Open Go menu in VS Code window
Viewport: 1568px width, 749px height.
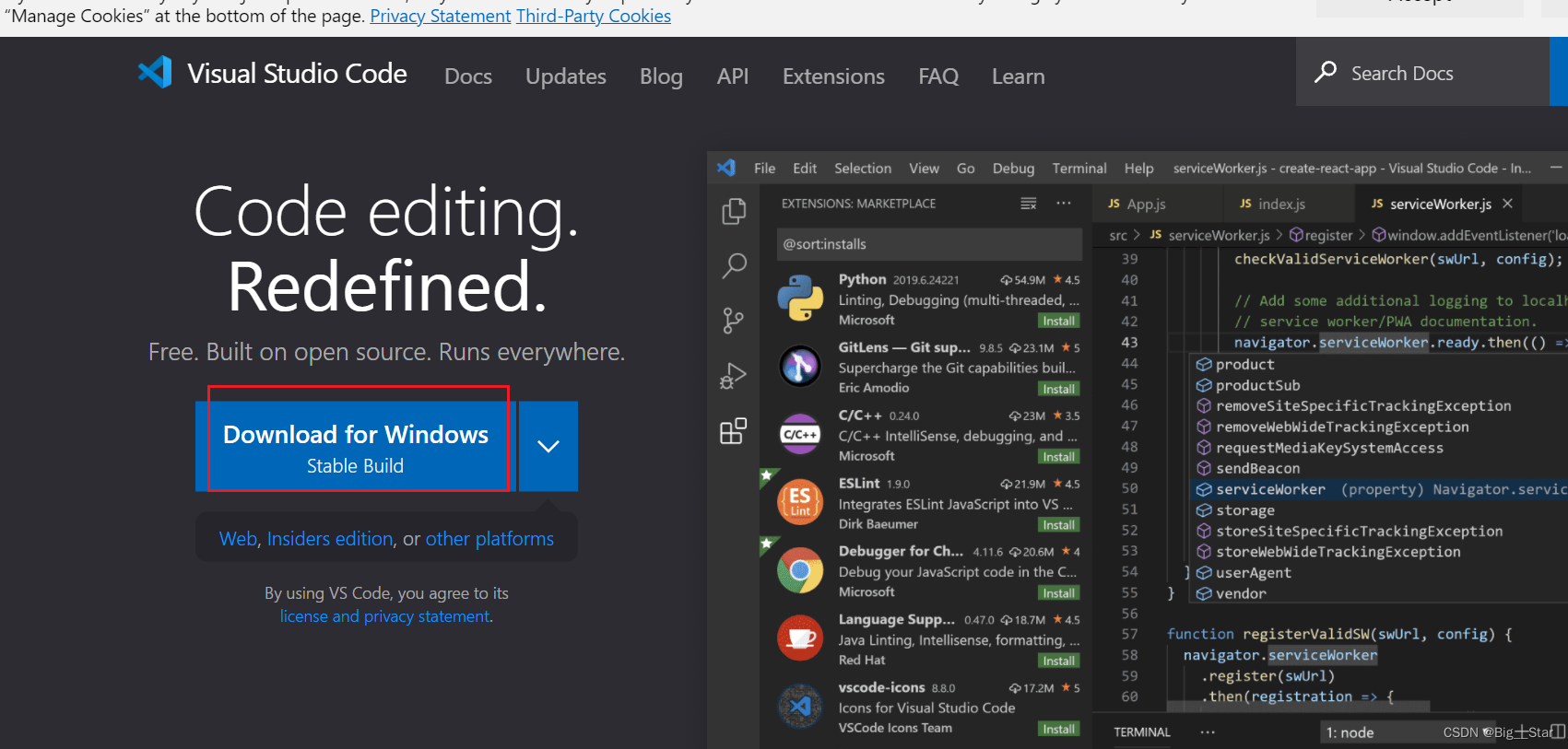click(965, 169)
